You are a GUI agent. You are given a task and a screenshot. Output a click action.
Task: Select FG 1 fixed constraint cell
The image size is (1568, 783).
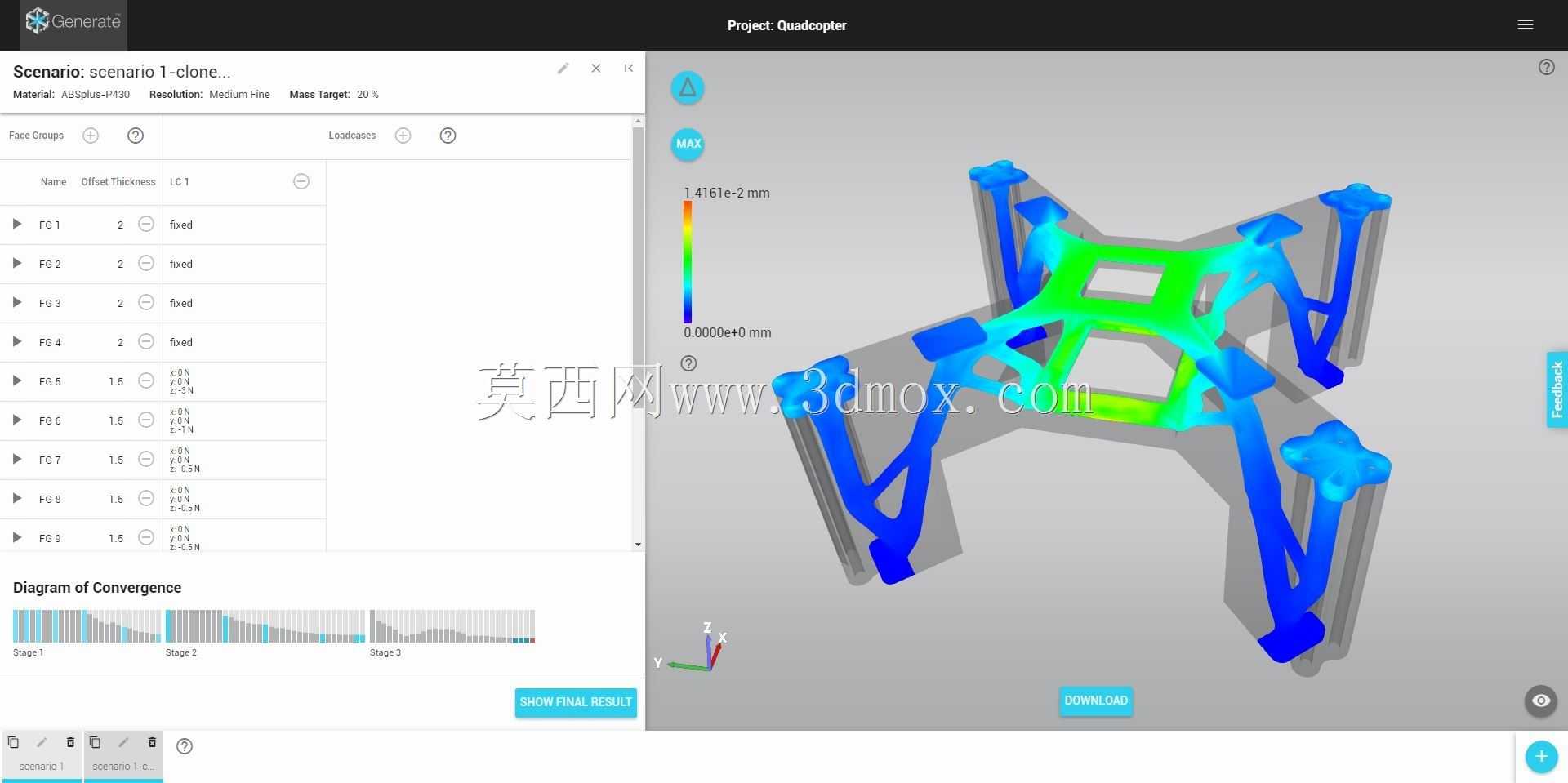coord(244,225)
